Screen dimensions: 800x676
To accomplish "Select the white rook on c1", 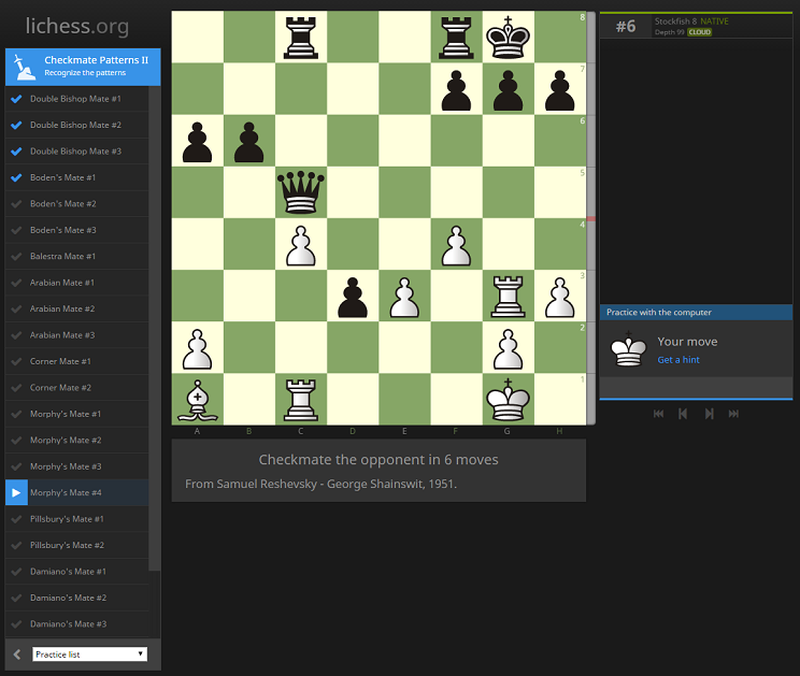I will tap(300, 399).
